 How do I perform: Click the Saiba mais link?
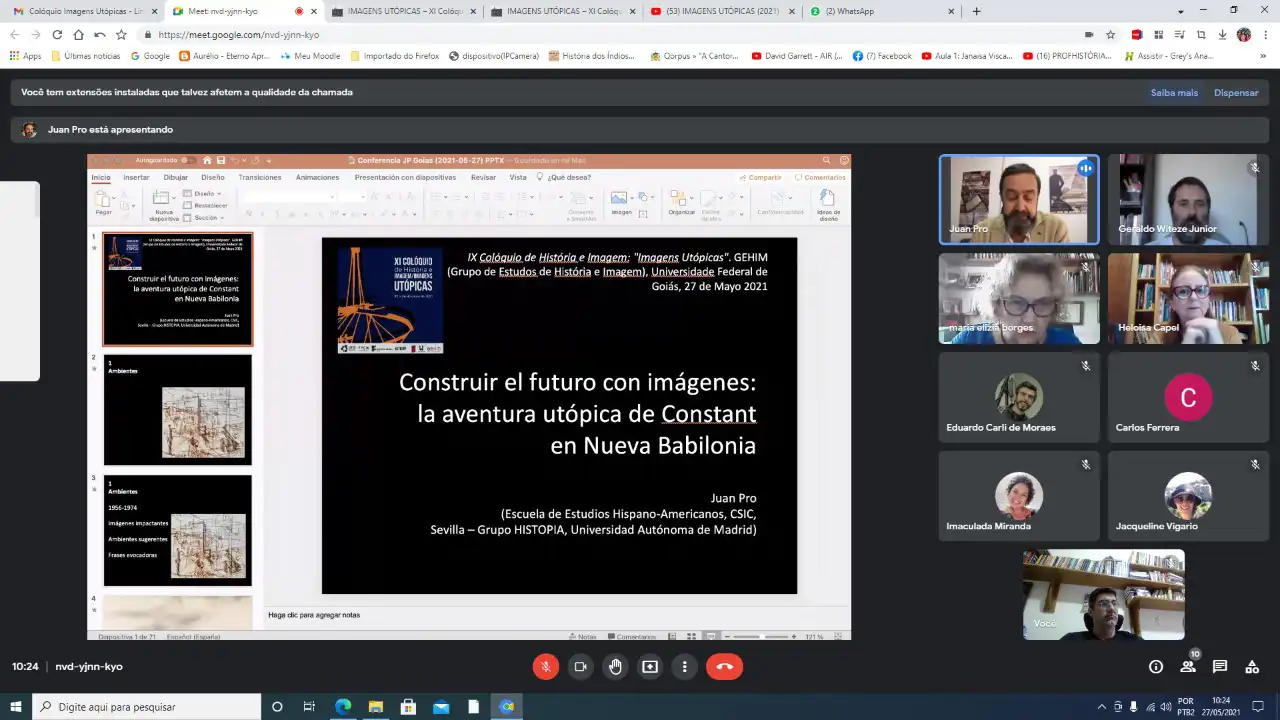[x=1173, y=93]
